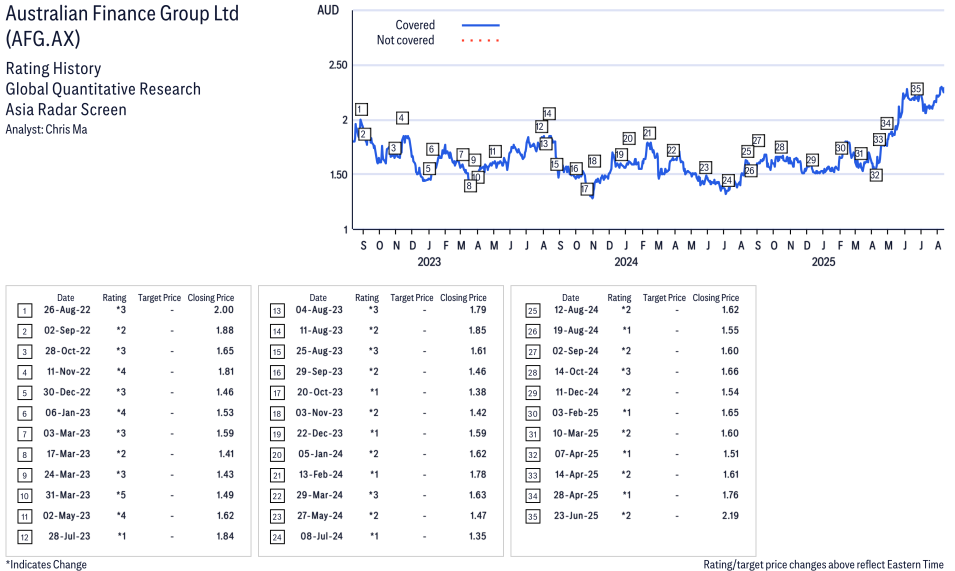This screenshot has width=955, height=571.
Task: Click boxed number 10 in first table
Action: point(24,496)
